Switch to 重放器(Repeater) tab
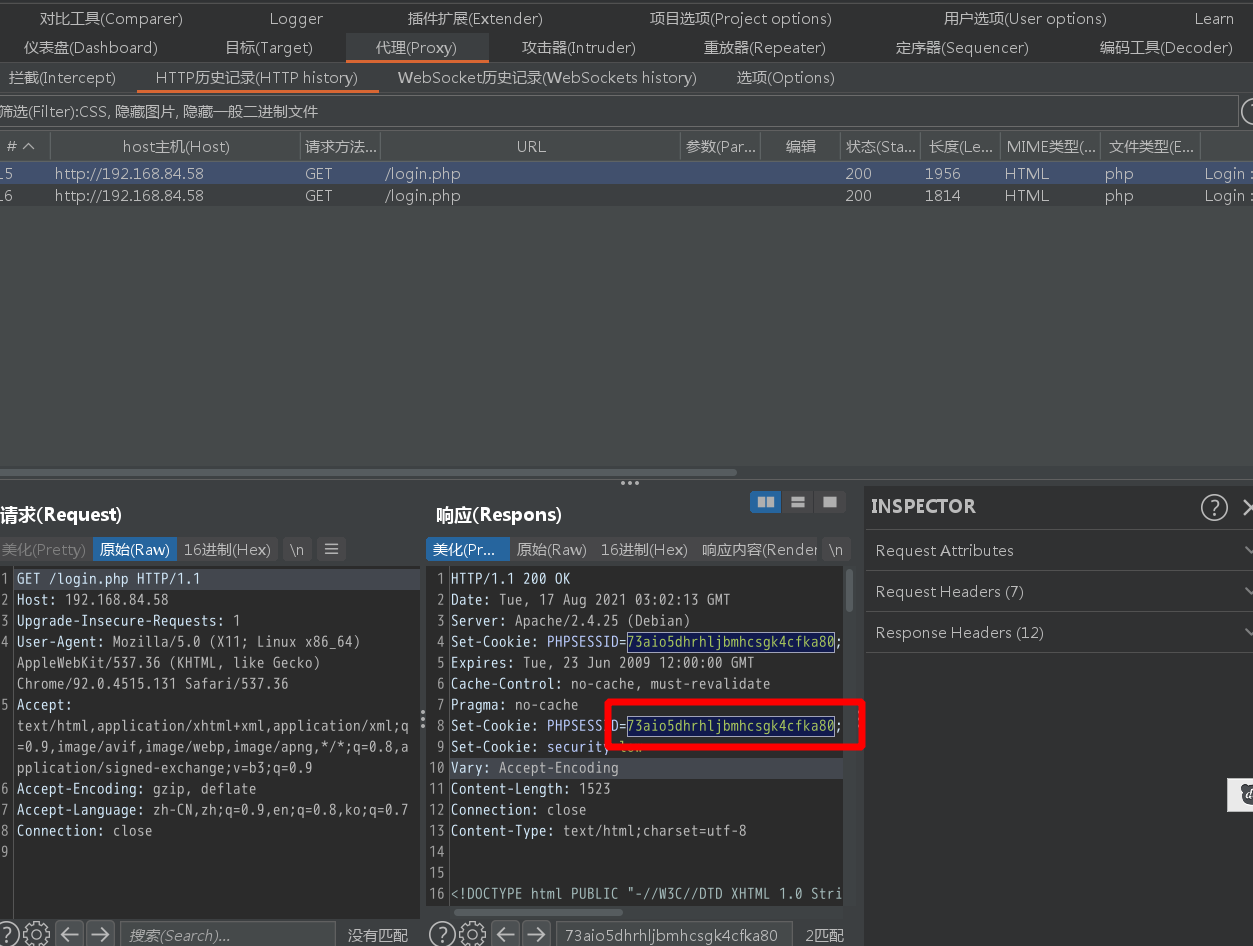 765,47
